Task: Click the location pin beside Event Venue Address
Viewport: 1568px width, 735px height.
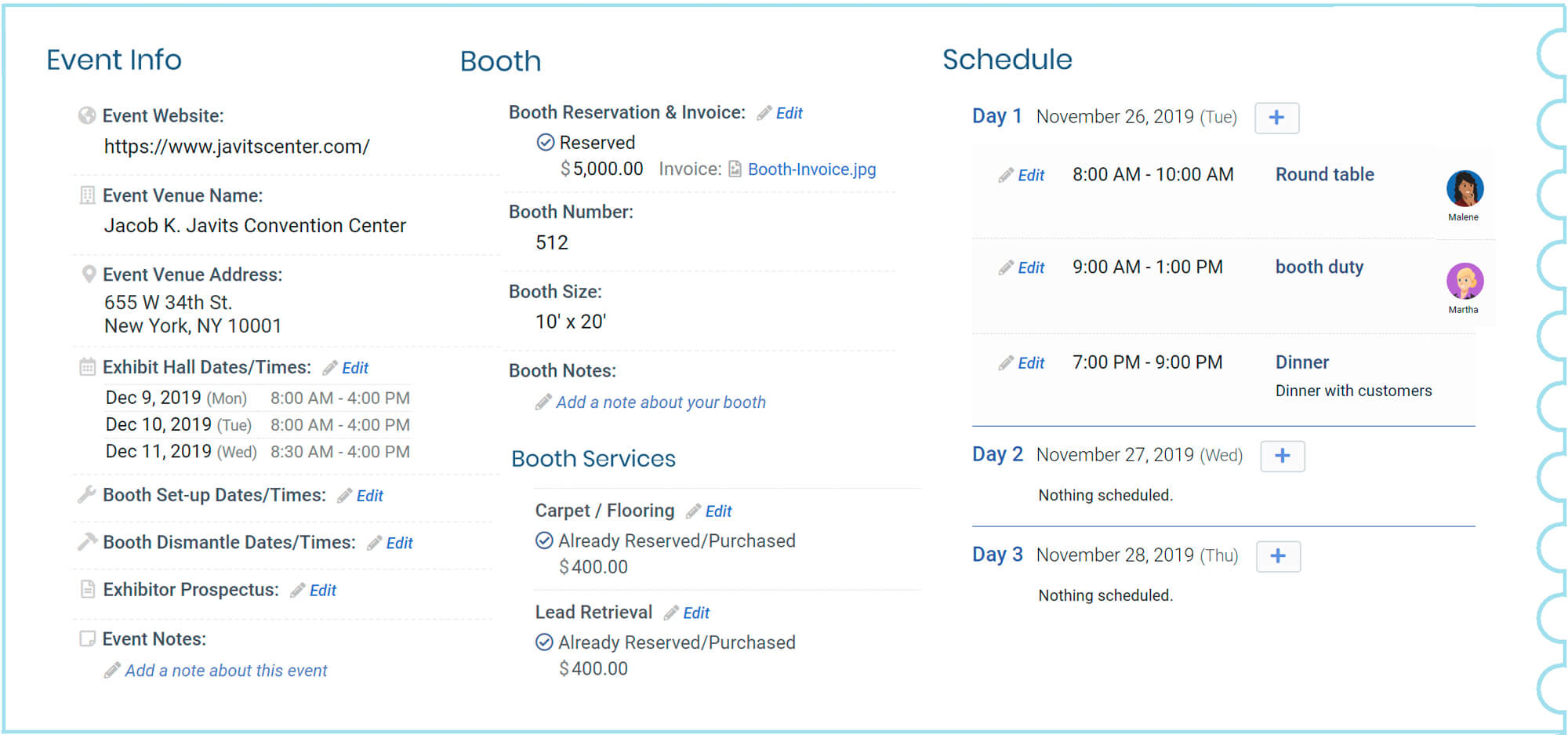Action: (x=89, y=274)
